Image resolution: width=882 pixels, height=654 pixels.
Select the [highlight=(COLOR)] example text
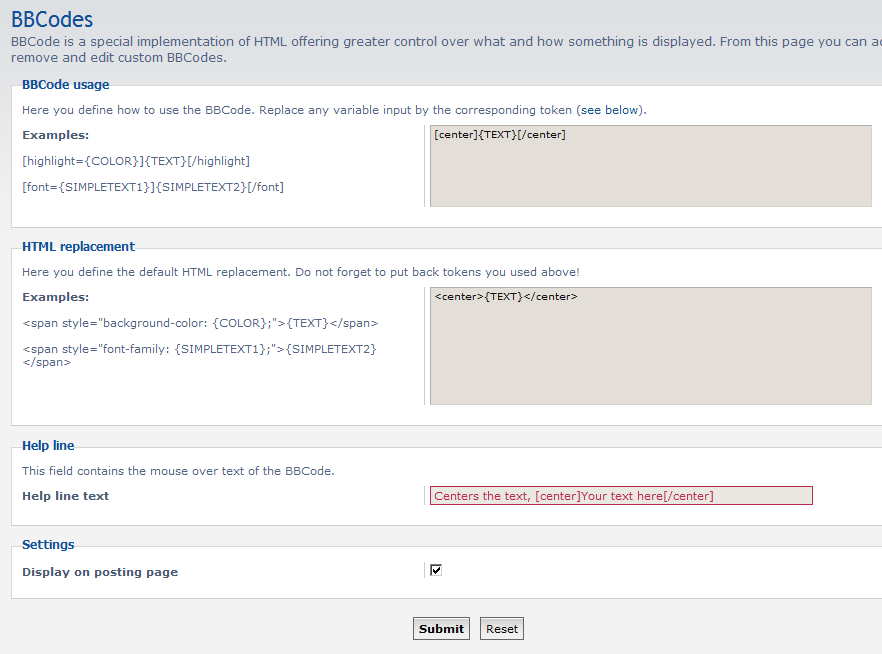coord(136,161)
